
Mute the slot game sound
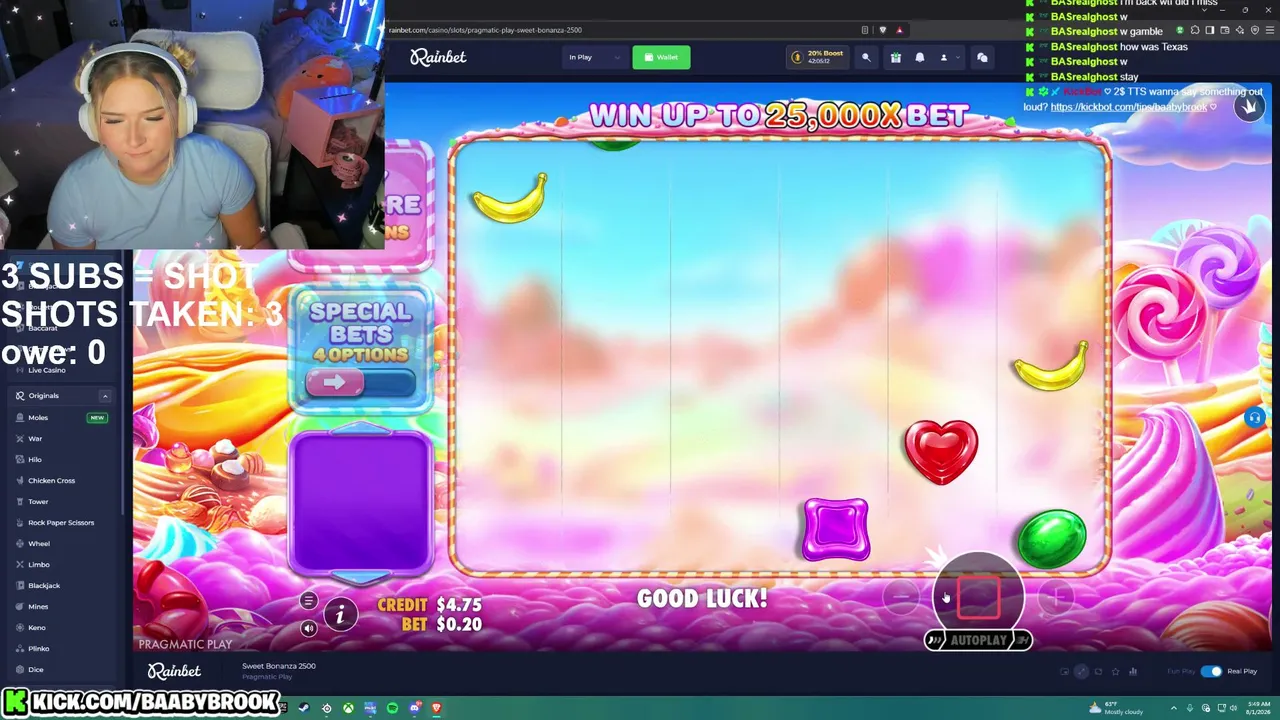tap(308, 628)
